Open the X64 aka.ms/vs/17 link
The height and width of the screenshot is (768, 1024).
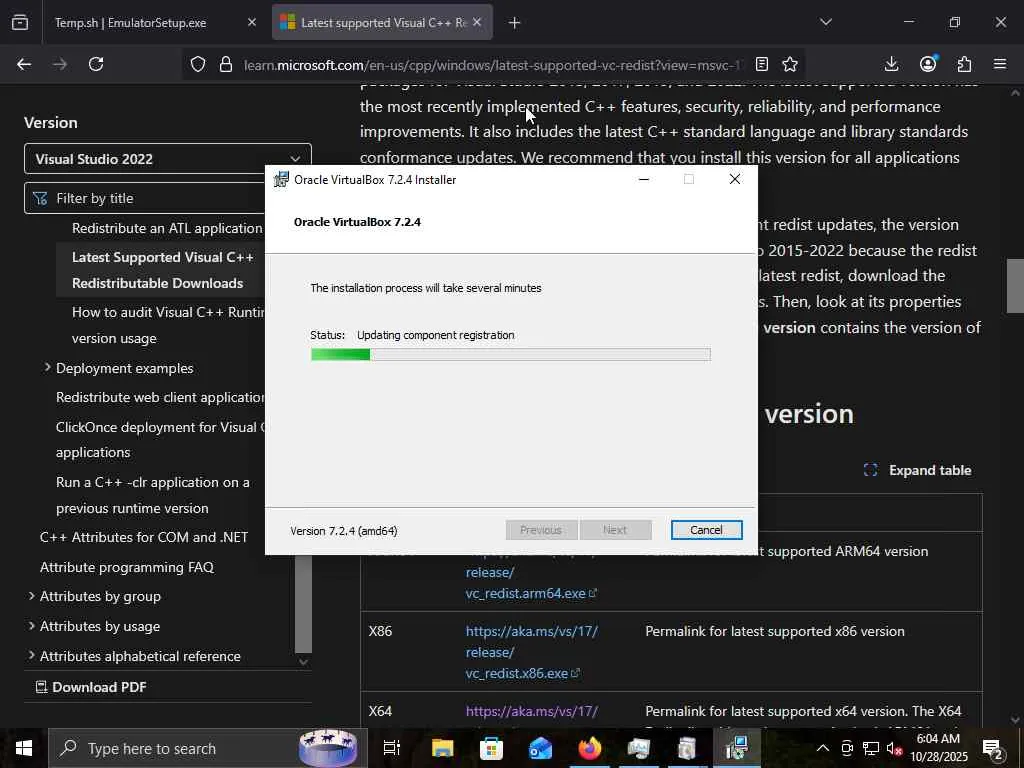pyautogui.click(x=532, y=711)
